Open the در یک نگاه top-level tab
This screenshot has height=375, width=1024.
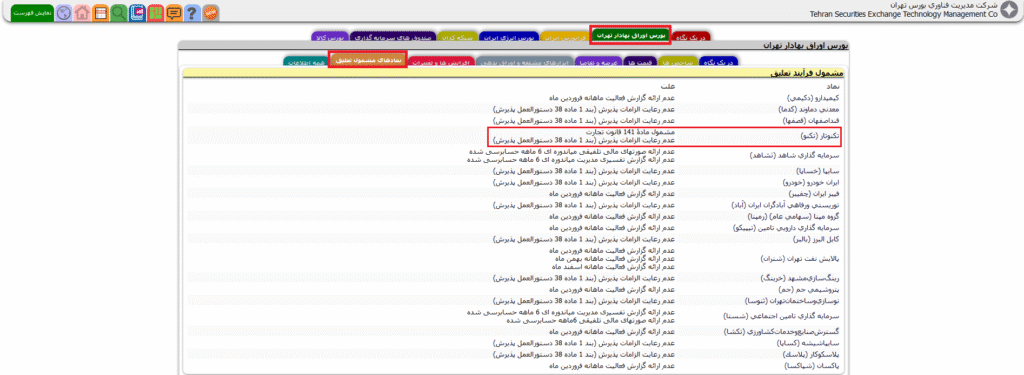pyautogui.click(x=691, y=36)
